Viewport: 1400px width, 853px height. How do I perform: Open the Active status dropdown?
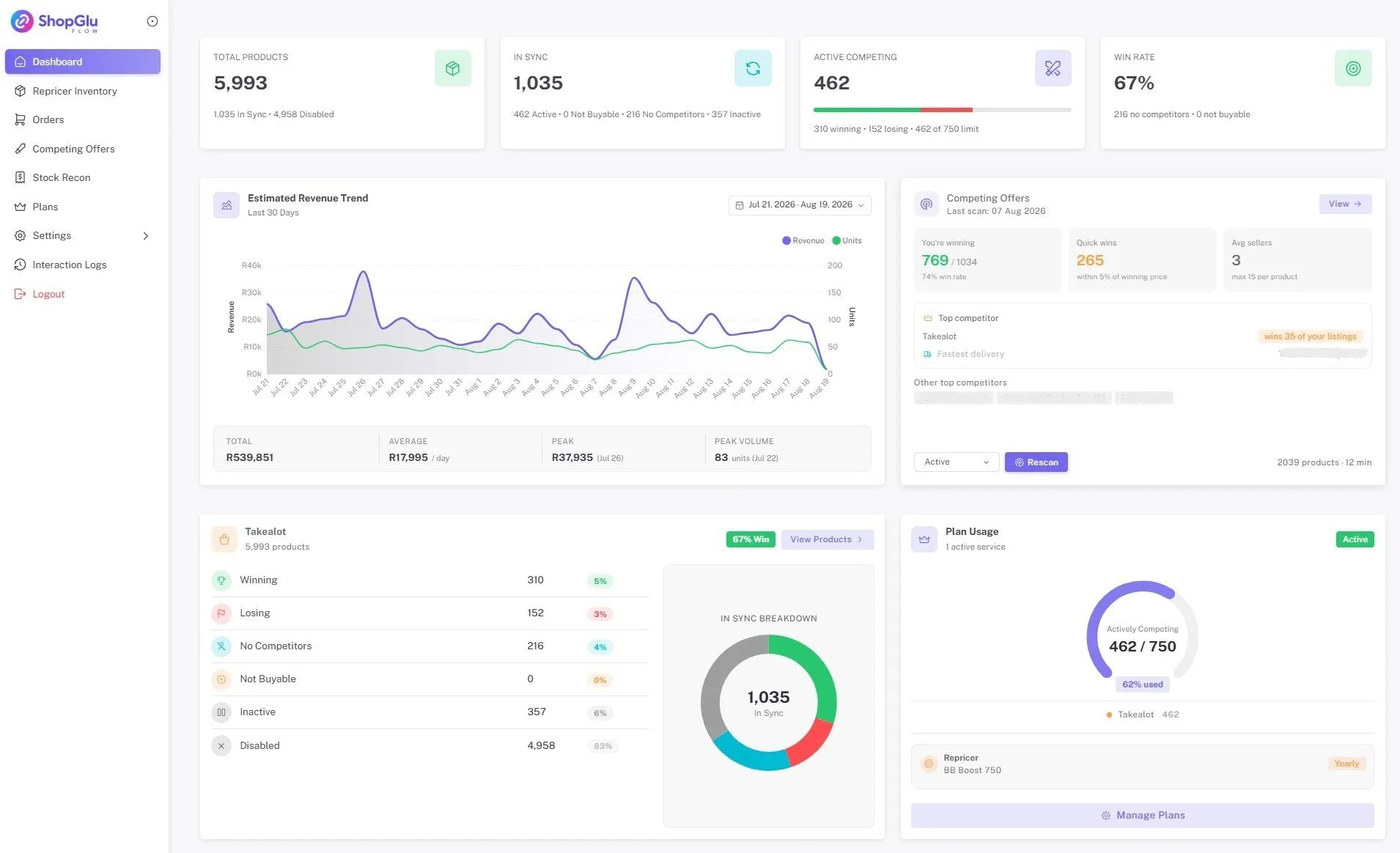pos(956,462)
